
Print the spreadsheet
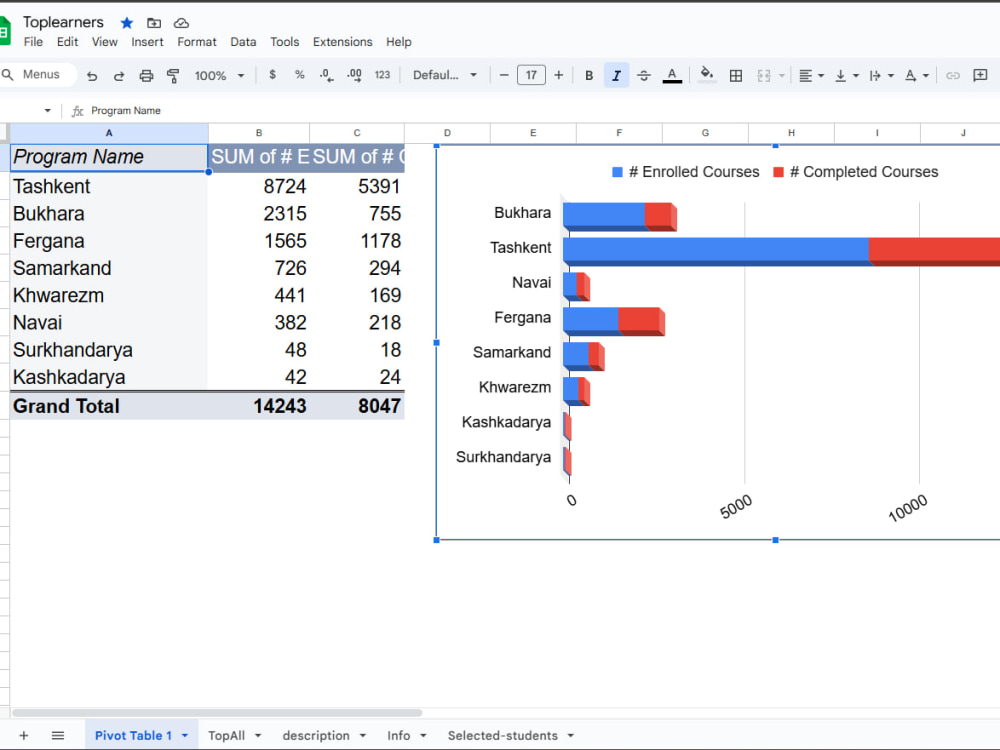[x=146, y=75]
